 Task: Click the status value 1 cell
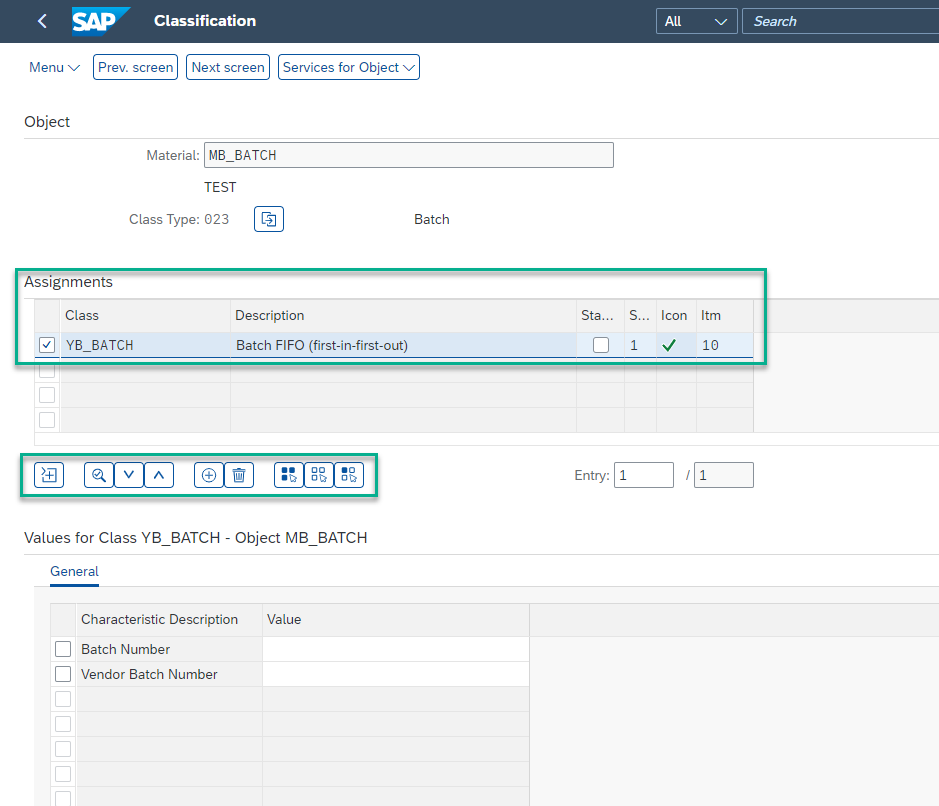(640, 346)
